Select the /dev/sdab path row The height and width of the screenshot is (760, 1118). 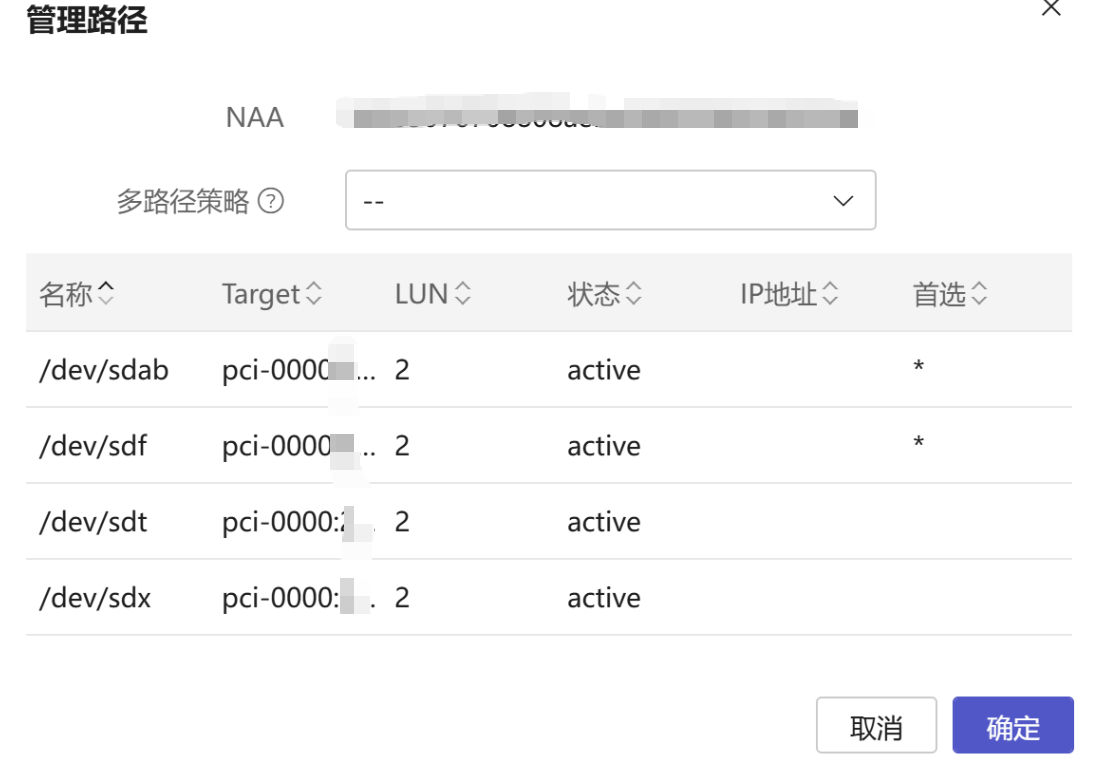click(x=104, y=370)
